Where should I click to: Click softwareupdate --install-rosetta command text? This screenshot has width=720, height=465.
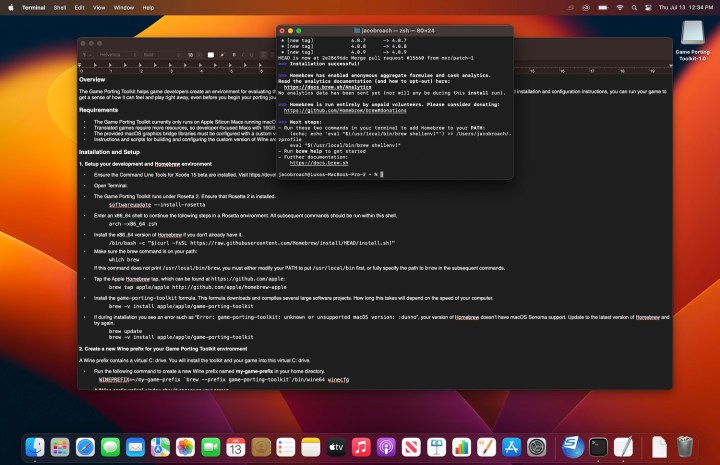point(157,205)
